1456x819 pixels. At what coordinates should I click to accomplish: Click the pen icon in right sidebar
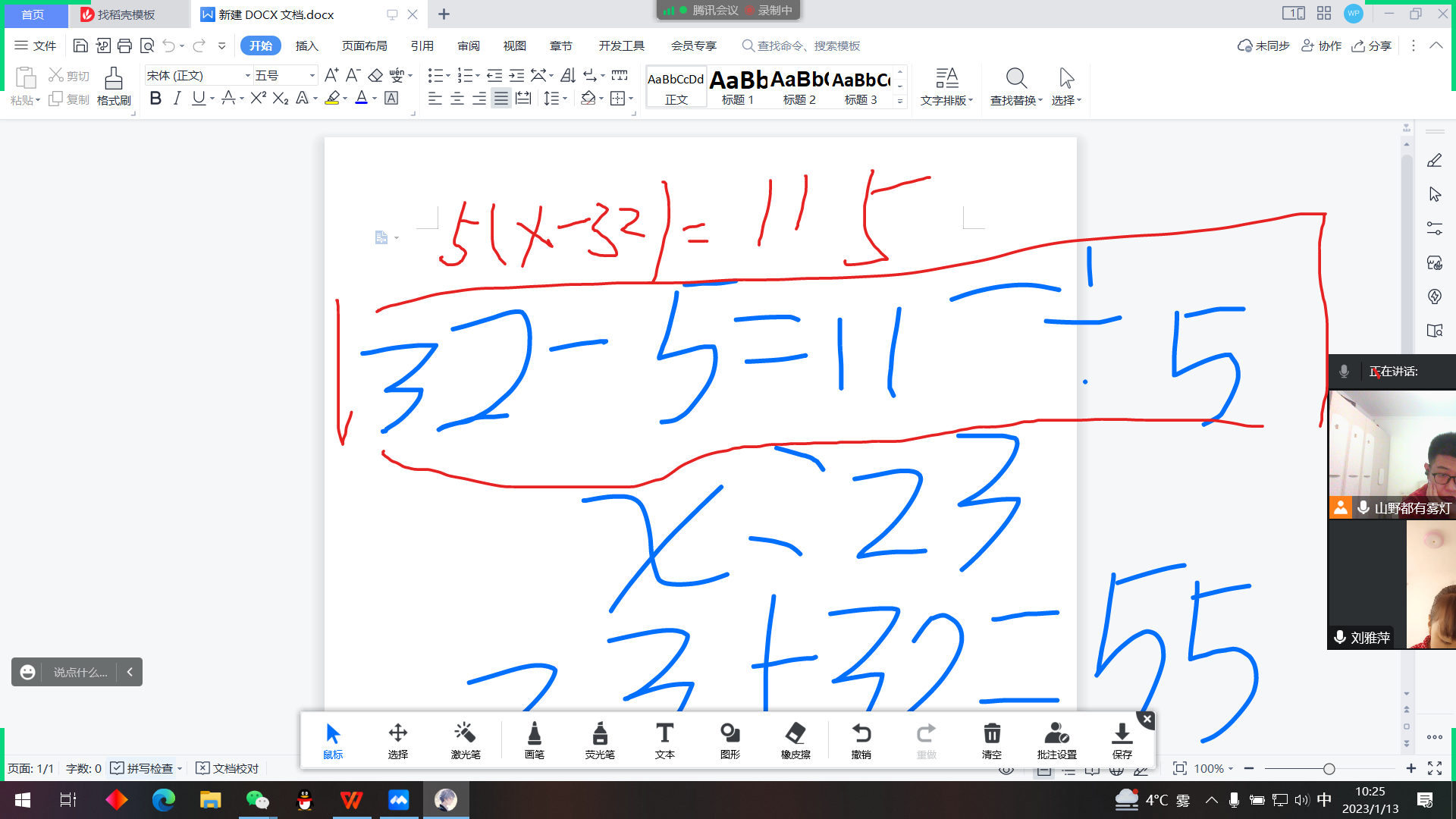click(x=1434, y=160)
